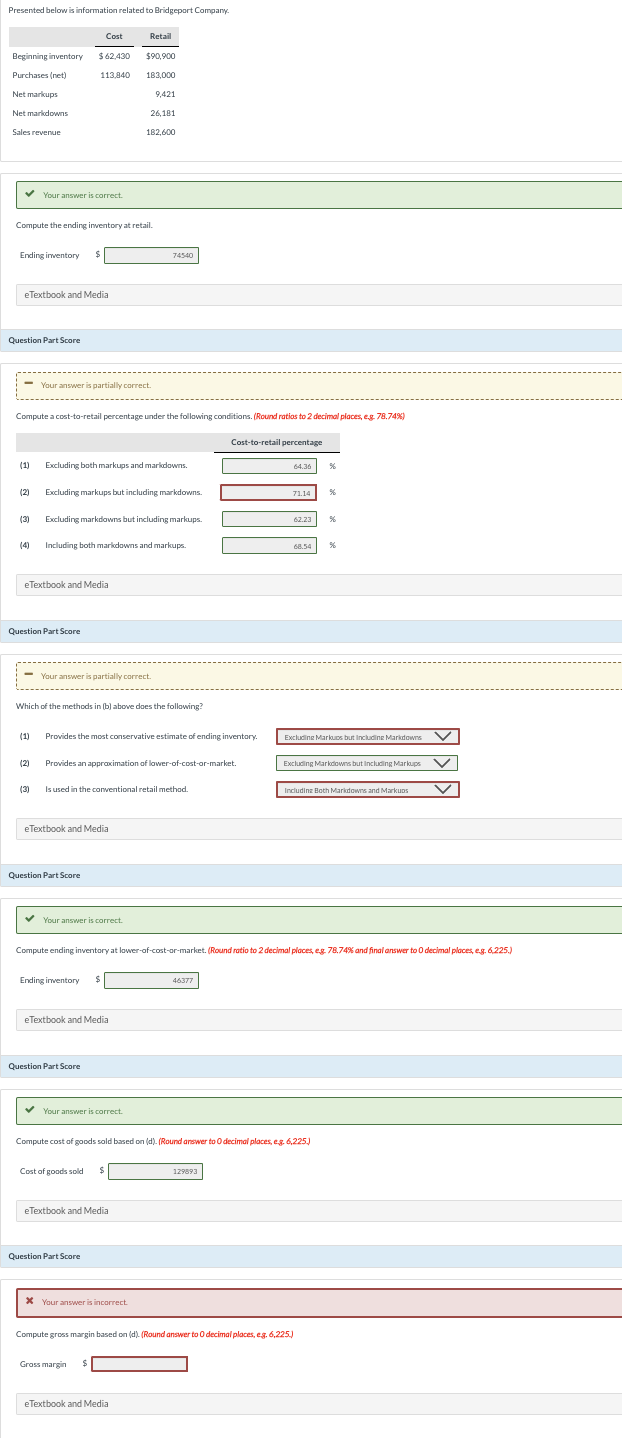Click the 26,181 net markdowns value

point(163,113)
